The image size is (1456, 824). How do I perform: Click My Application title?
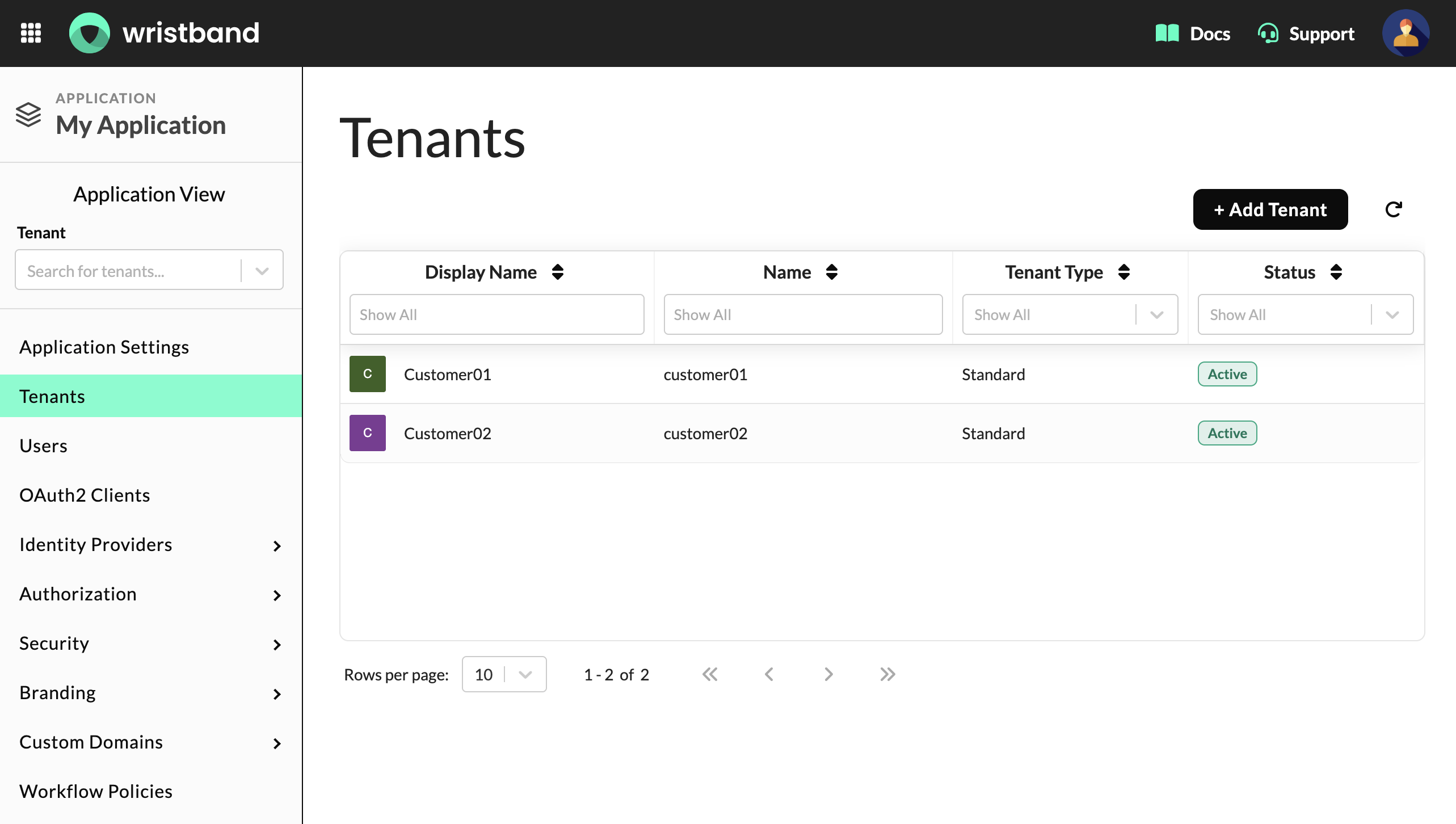click(141, 125)
